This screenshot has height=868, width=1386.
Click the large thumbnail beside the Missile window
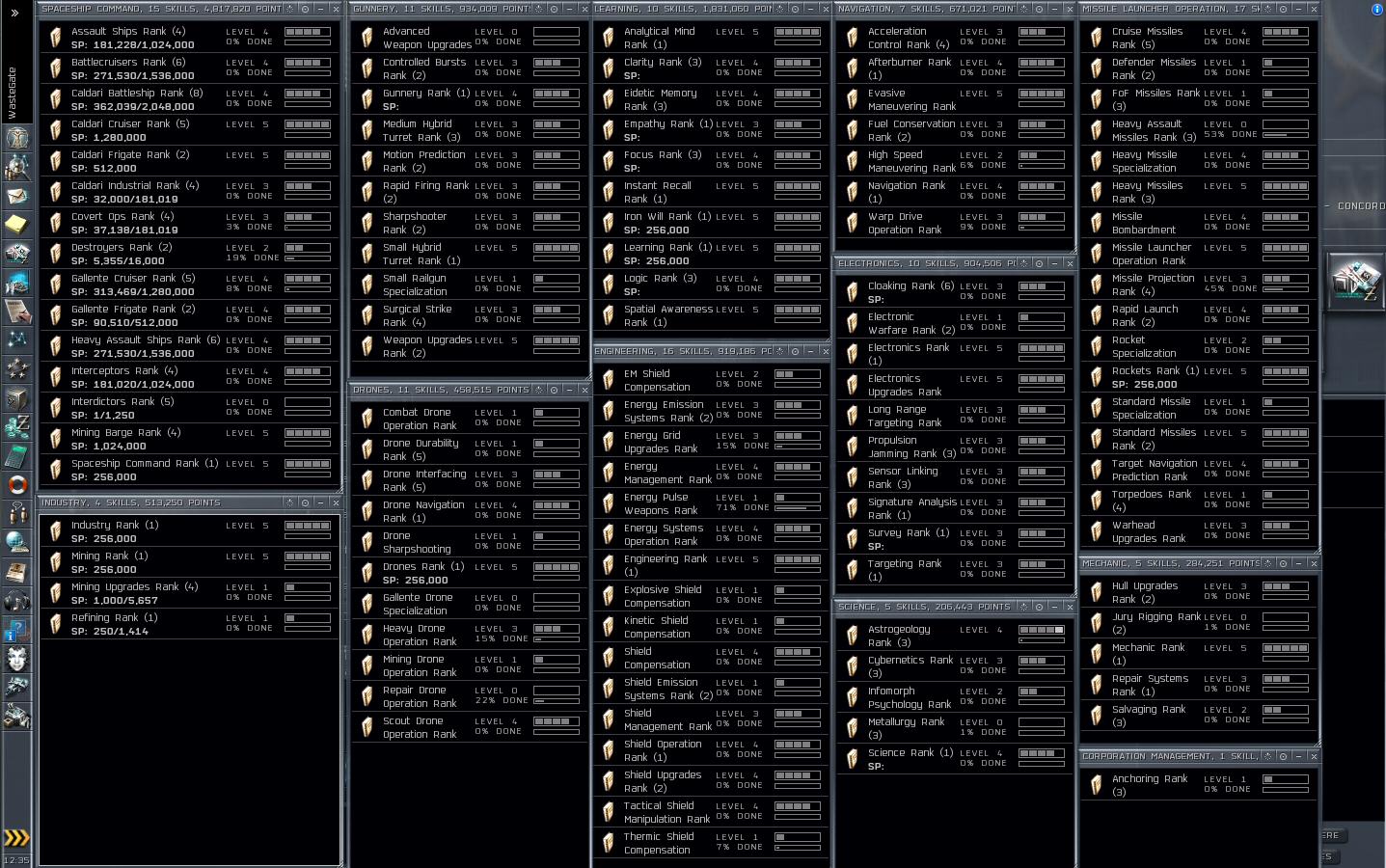1356,280
